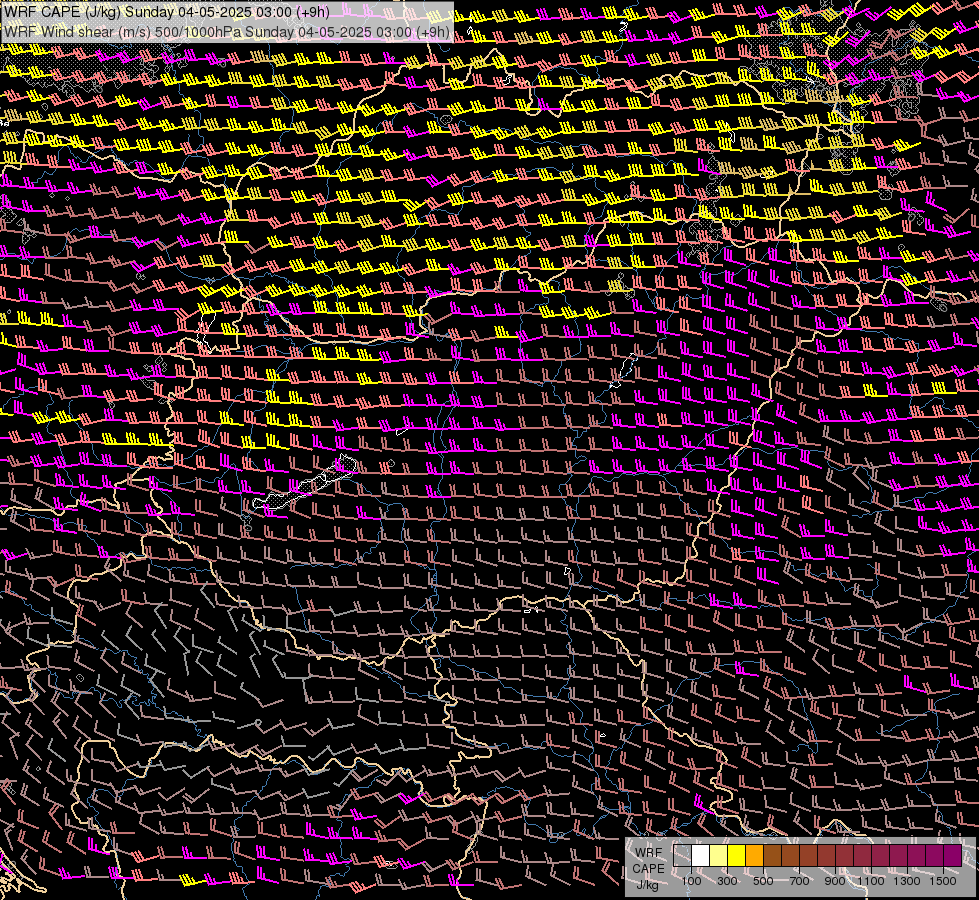Click the 500 value in CAPE legend
979x900 pixels.
pyautogui.click(x=763, y=881)
